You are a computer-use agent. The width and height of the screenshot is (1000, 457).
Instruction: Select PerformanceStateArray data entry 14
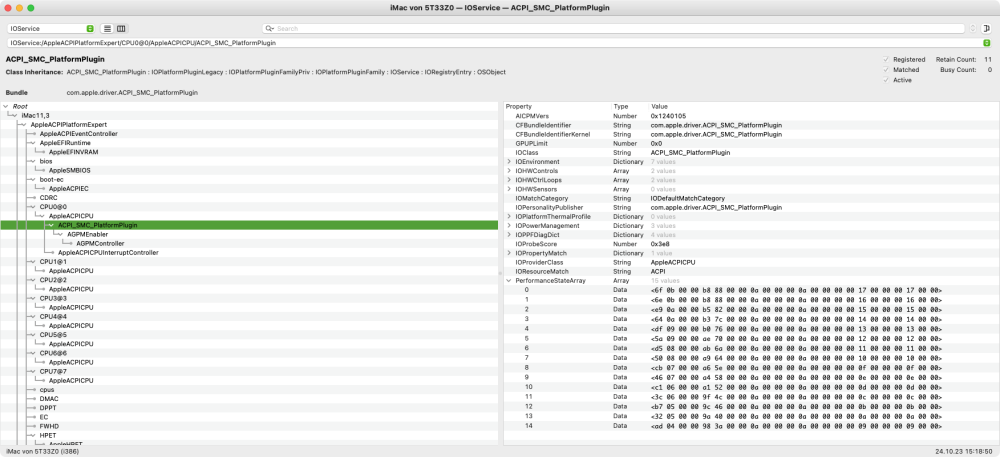pyautogui.click(x=751, y=426)
